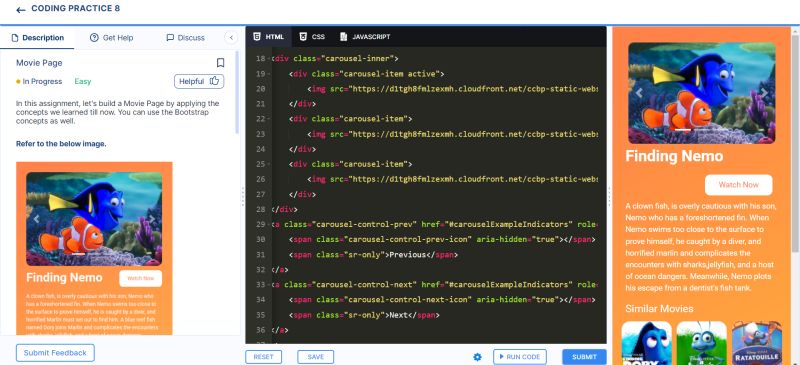Open the Discuss tab
The image size is (800, 365).
(186, 38)
